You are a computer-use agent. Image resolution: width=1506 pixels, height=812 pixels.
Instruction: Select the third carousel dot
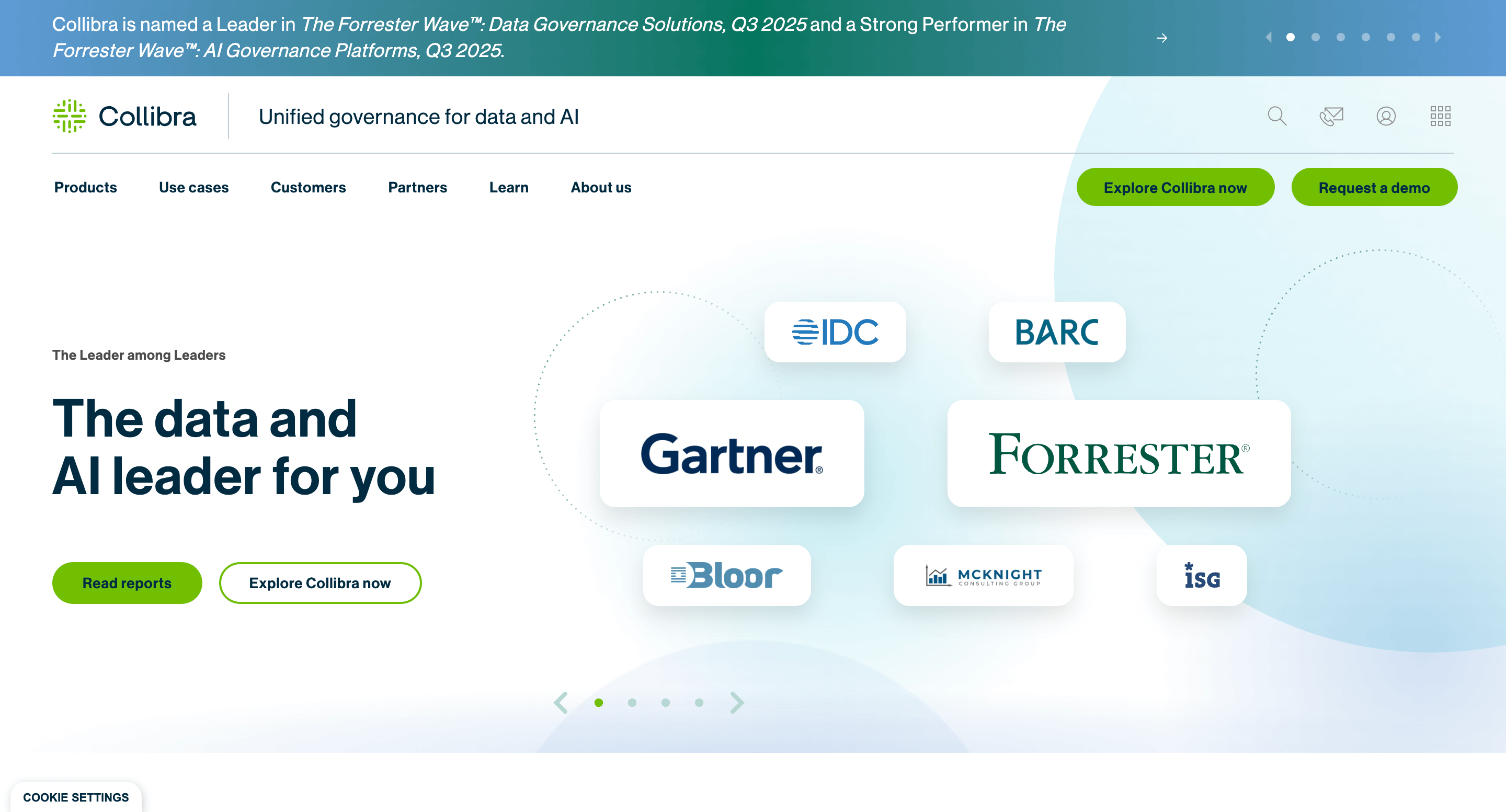tap(665, 703)
